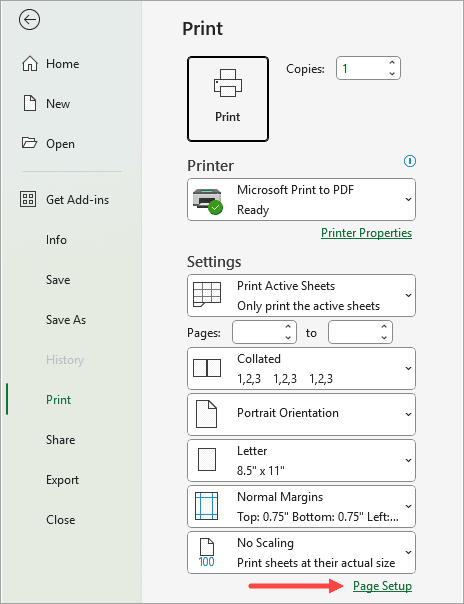
Task: Expand the Normal Margins dropdown
Action: click(x=302, y=507)
